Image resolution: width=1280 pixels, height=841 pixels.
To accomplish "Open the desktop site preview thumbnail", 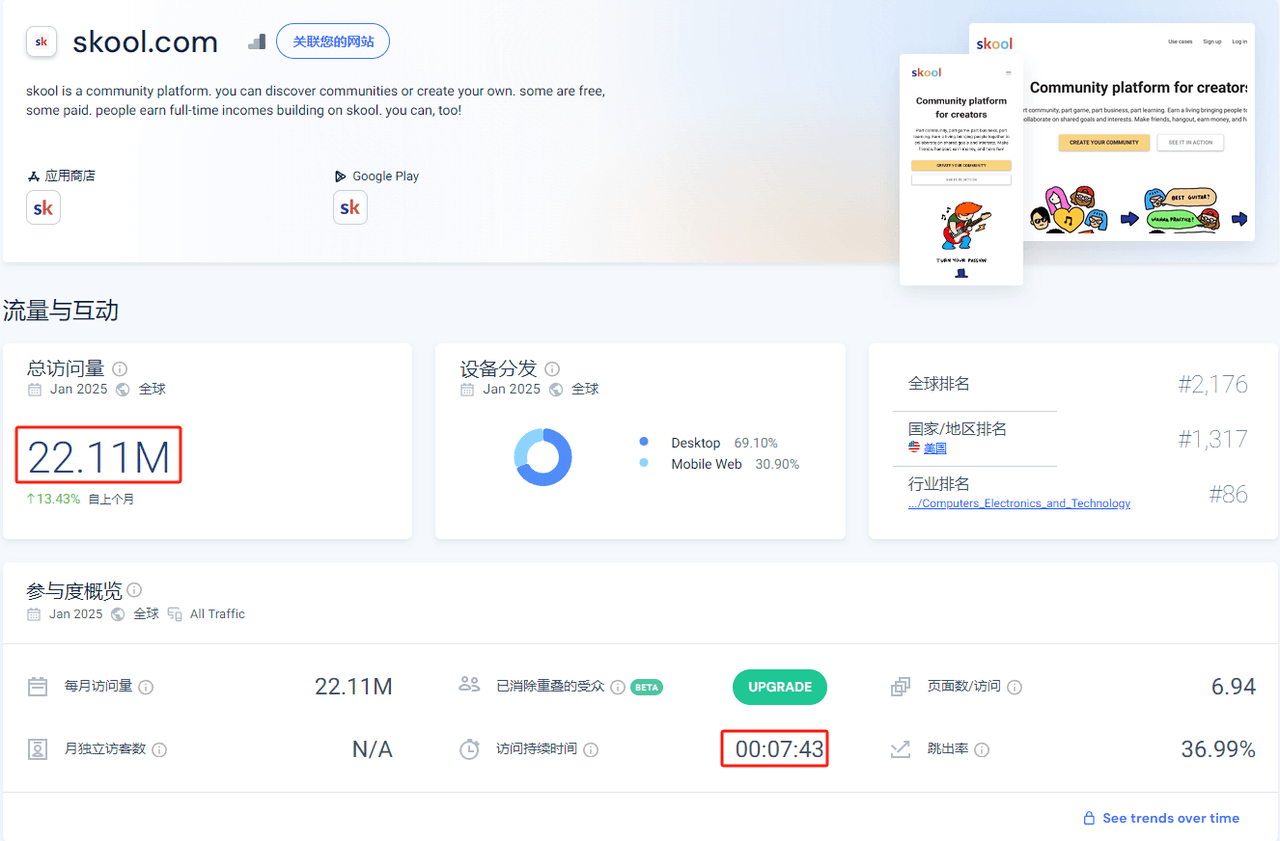I will pyautogui.click(x=1139, y=132).
